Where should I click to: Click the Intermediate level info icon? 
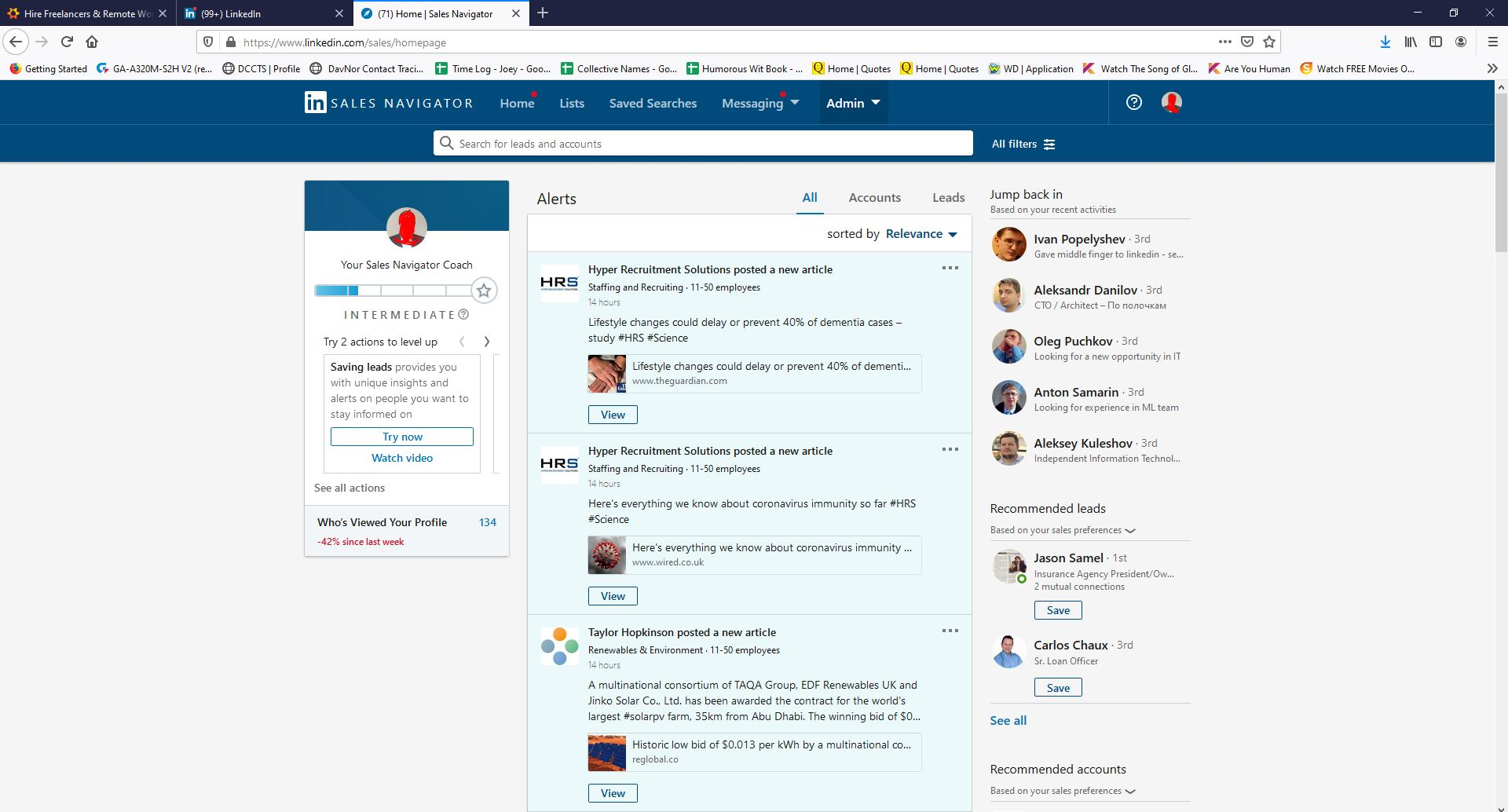463,314
